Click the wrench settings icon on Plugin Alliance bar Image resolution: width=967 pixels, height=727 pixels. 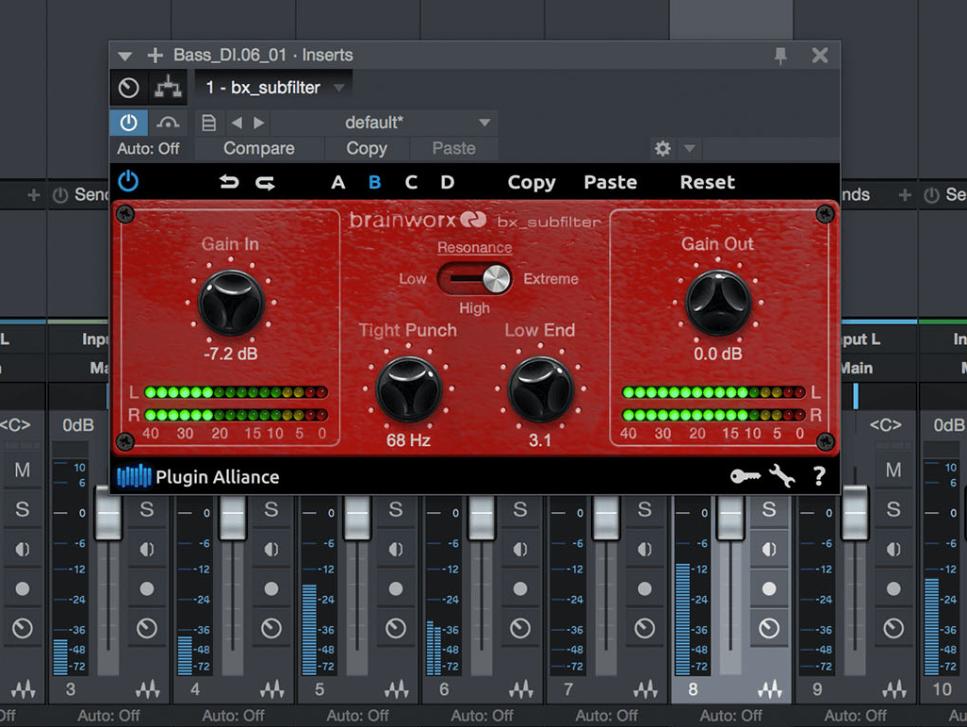point(783,477)
